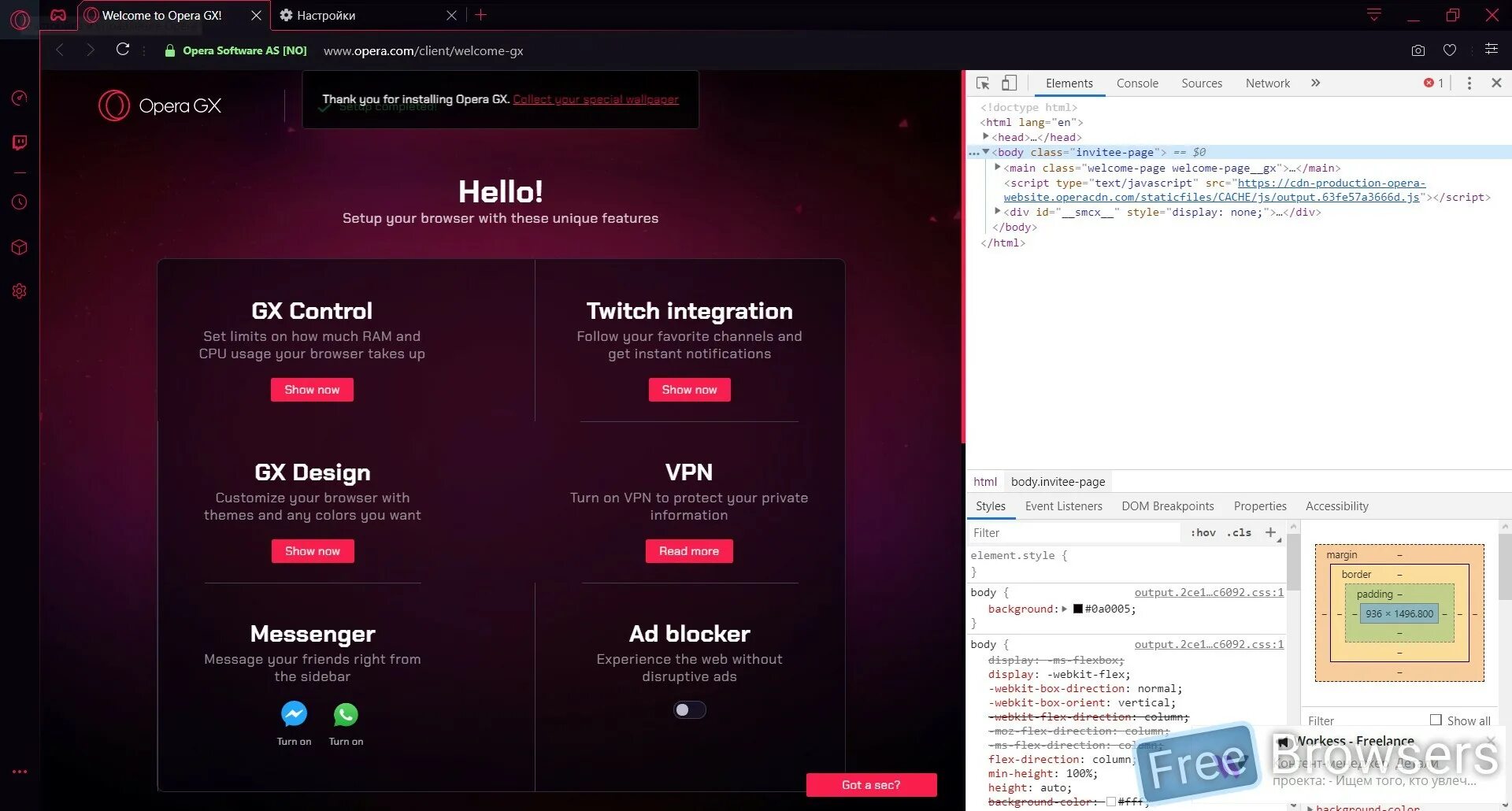Click the Styles filter input field
The height and width of the screenshot is (811, 1512).
tap(1074, 533)
